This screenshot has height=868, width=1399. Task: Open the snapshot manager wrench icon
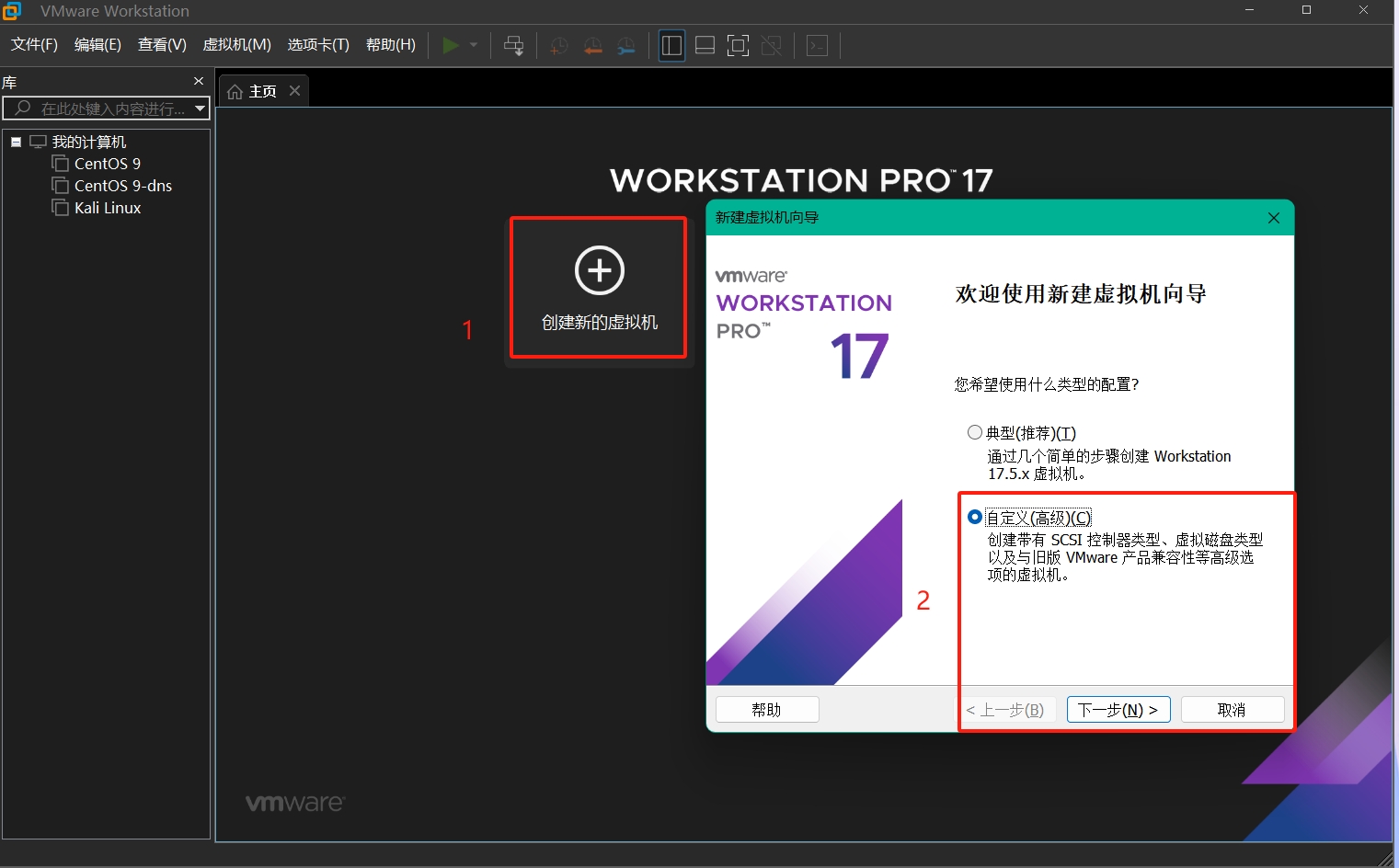pyautogui.click(x=626, y=45)
